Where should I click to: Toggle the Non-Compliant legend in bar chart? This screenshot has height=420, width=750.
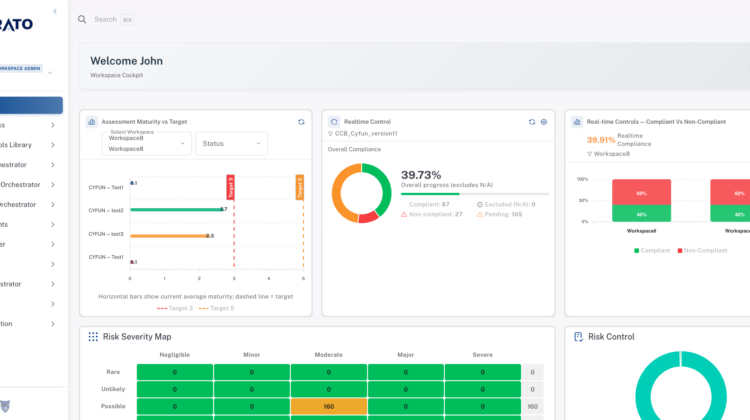[702, 251]
